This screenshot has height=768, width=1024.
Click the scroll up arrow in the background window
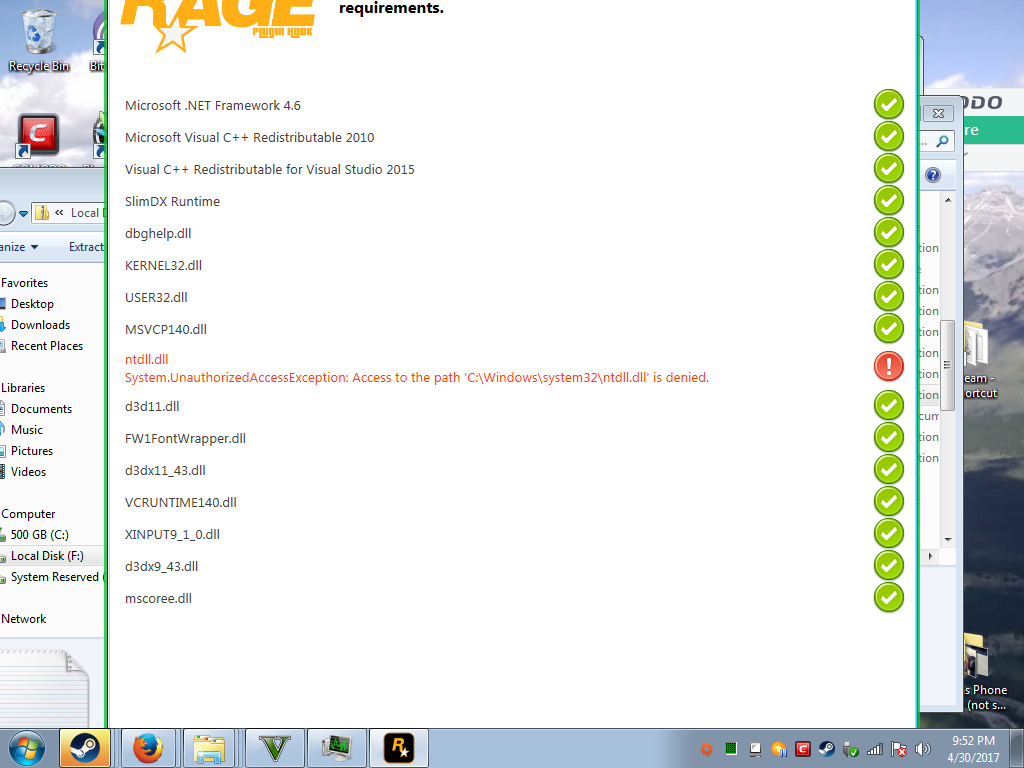948,200
